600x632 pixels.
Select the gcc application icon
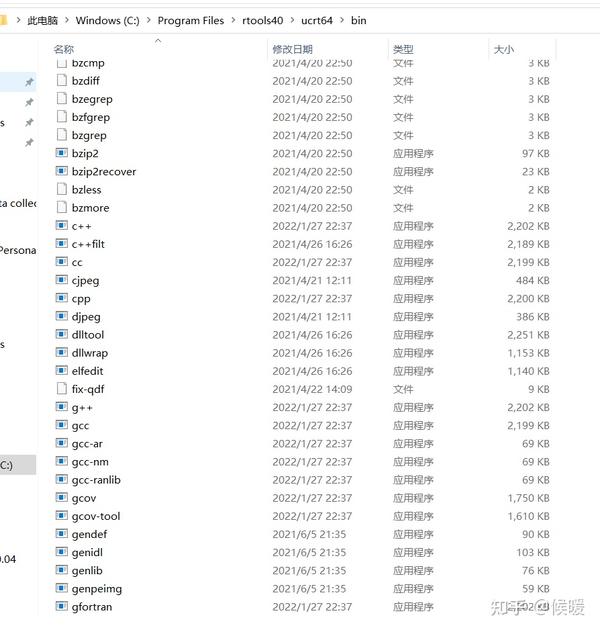[61, 425]
